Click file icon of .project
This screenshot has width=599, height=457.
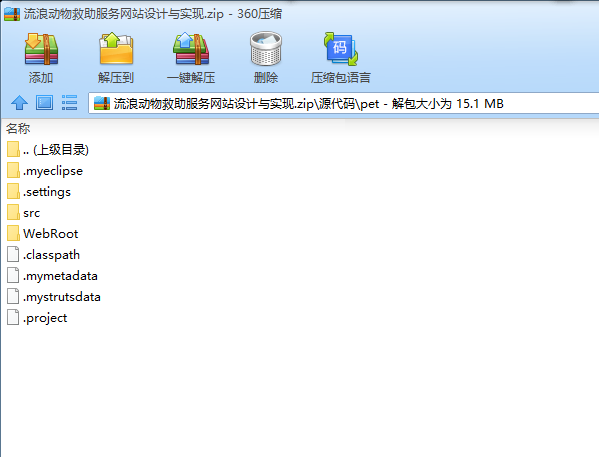pyautogui.click(x=13, y=318)
